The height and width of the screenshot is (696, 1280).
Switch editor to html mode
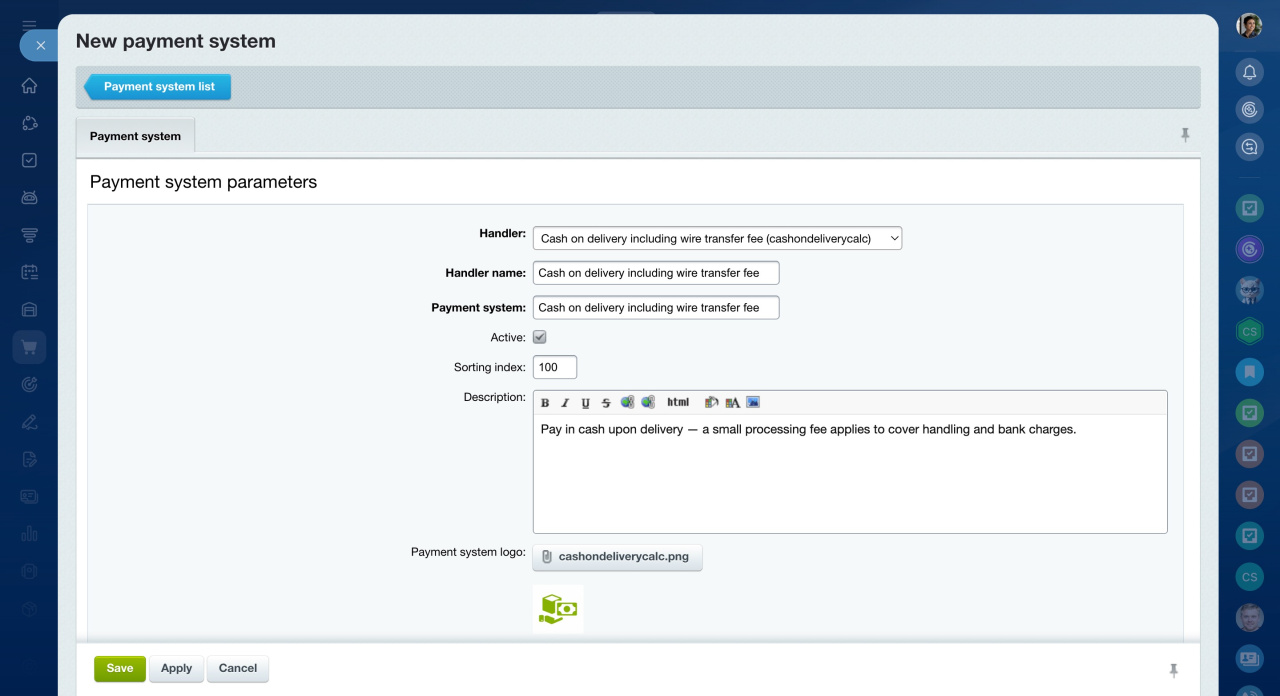click(678, 402)
